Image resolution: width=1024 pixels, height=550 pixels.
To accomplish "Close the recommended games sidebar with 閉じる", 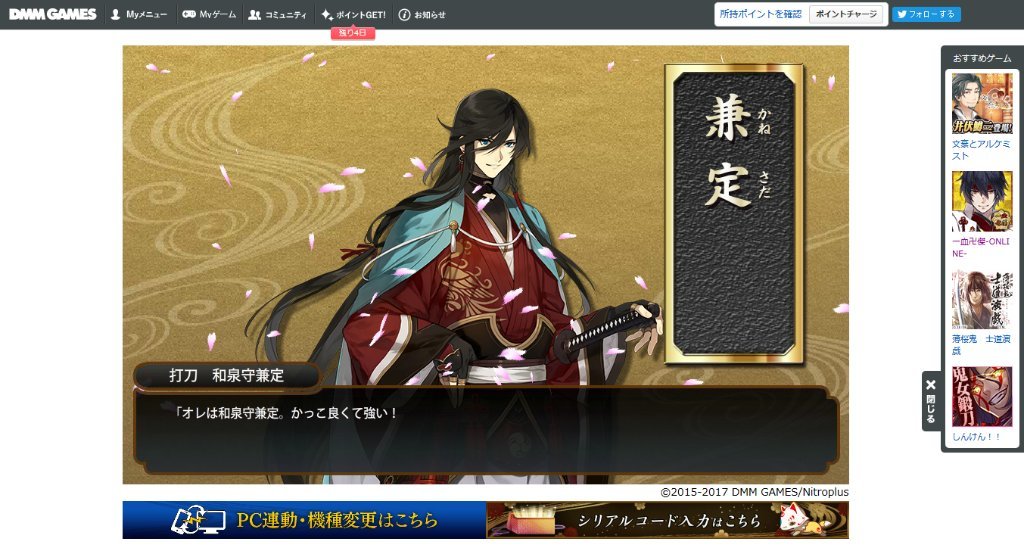I will tap(931, 400).
